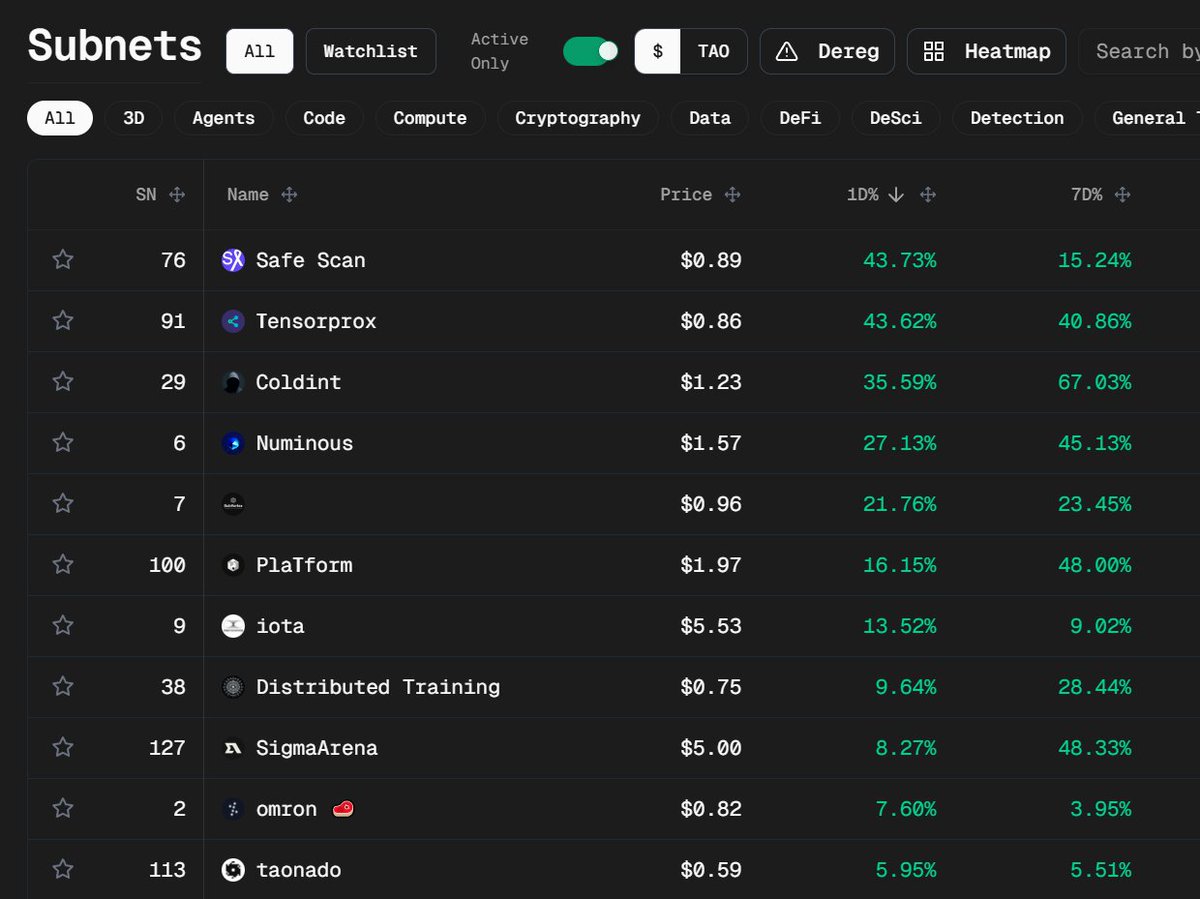Sort table by 7D% column header
Viewport: 1200px width, 899px height.
point(1086,195)
